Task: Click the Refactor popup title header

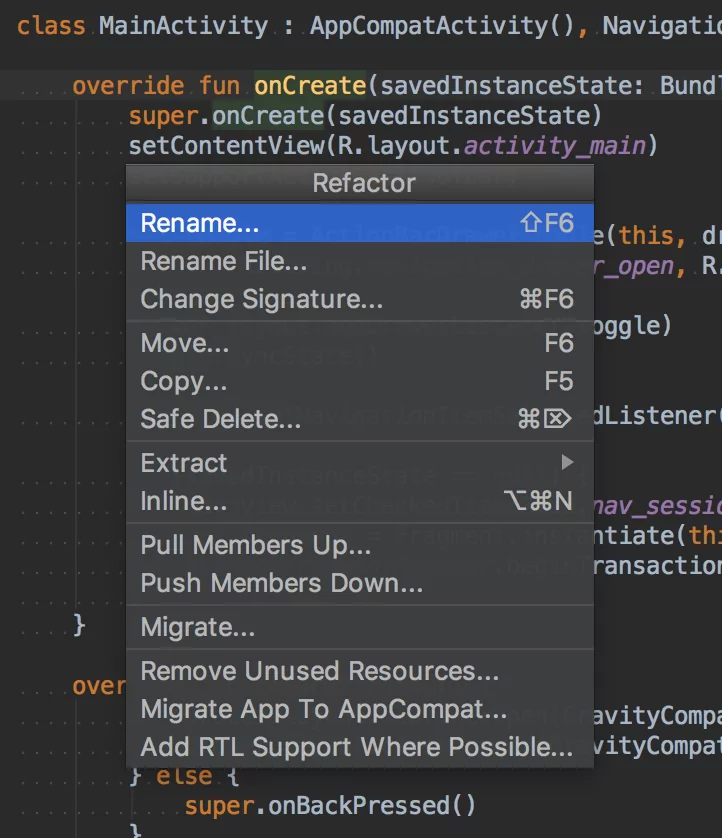Action: [360, 183]
